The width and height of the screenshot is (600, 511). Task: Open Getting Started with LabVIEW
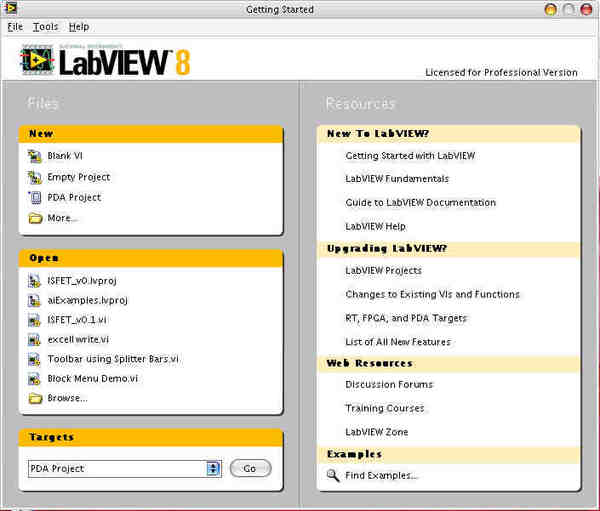point(410,156)
